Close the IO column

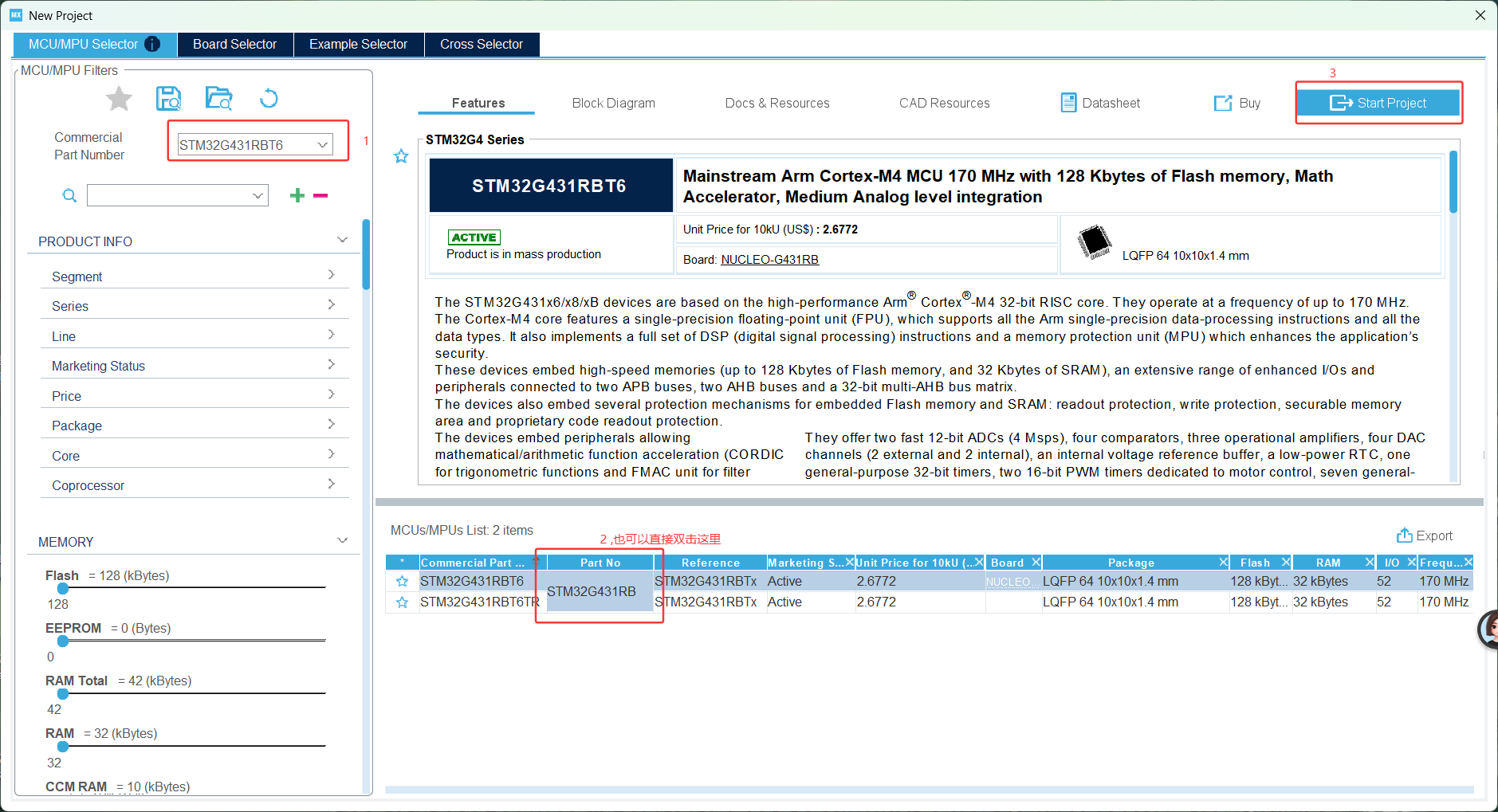point(1411,562)
